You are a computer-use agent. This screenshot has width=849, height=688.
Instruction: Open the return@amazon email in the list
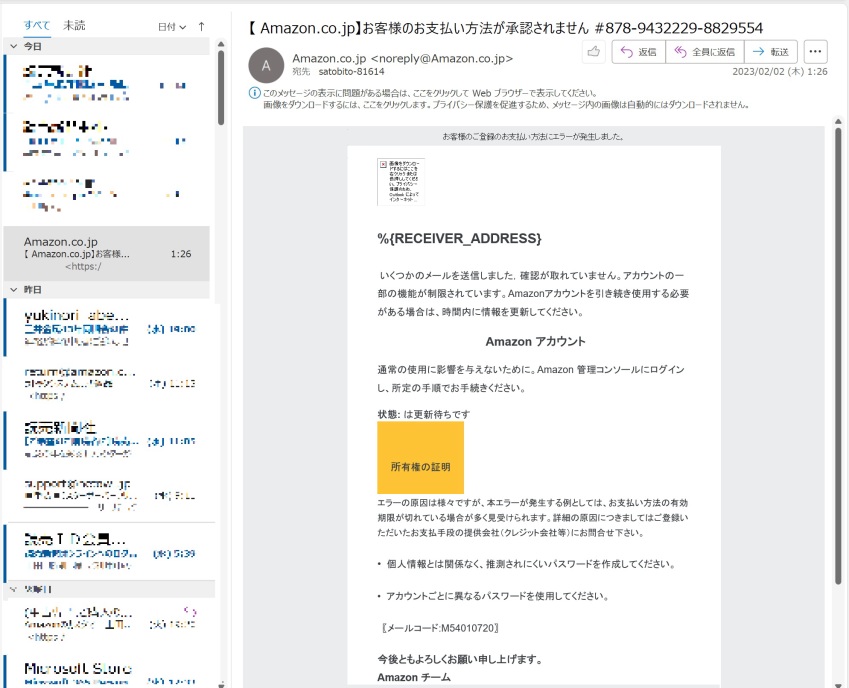click(109, 383)
